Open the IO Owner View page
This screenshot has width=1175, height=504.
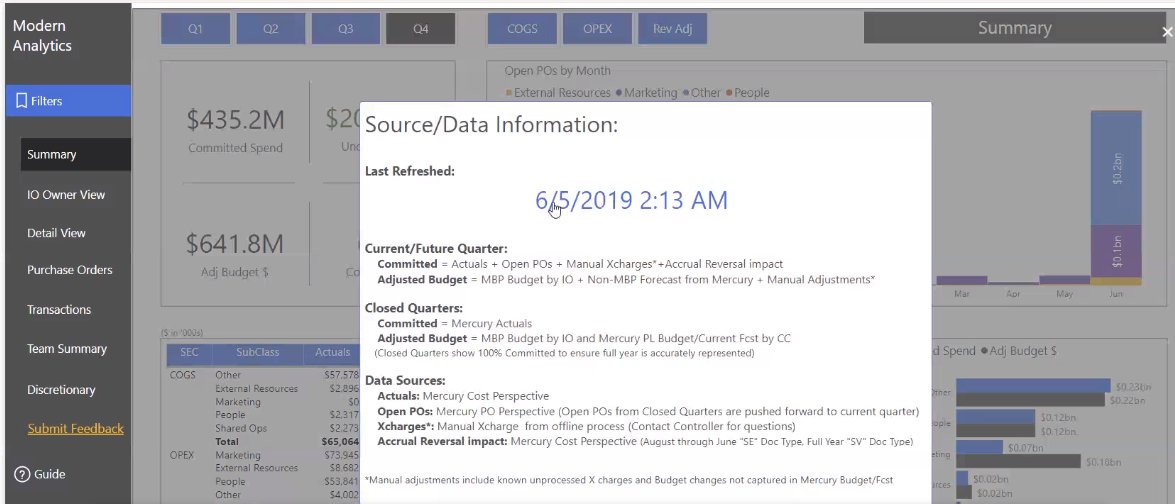pos(66,195)
